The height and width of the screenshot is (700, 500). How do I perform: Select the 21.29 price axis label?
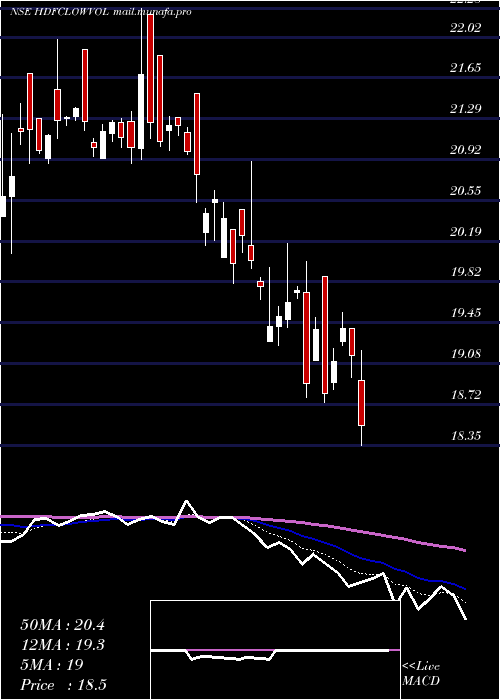[466, 108]
